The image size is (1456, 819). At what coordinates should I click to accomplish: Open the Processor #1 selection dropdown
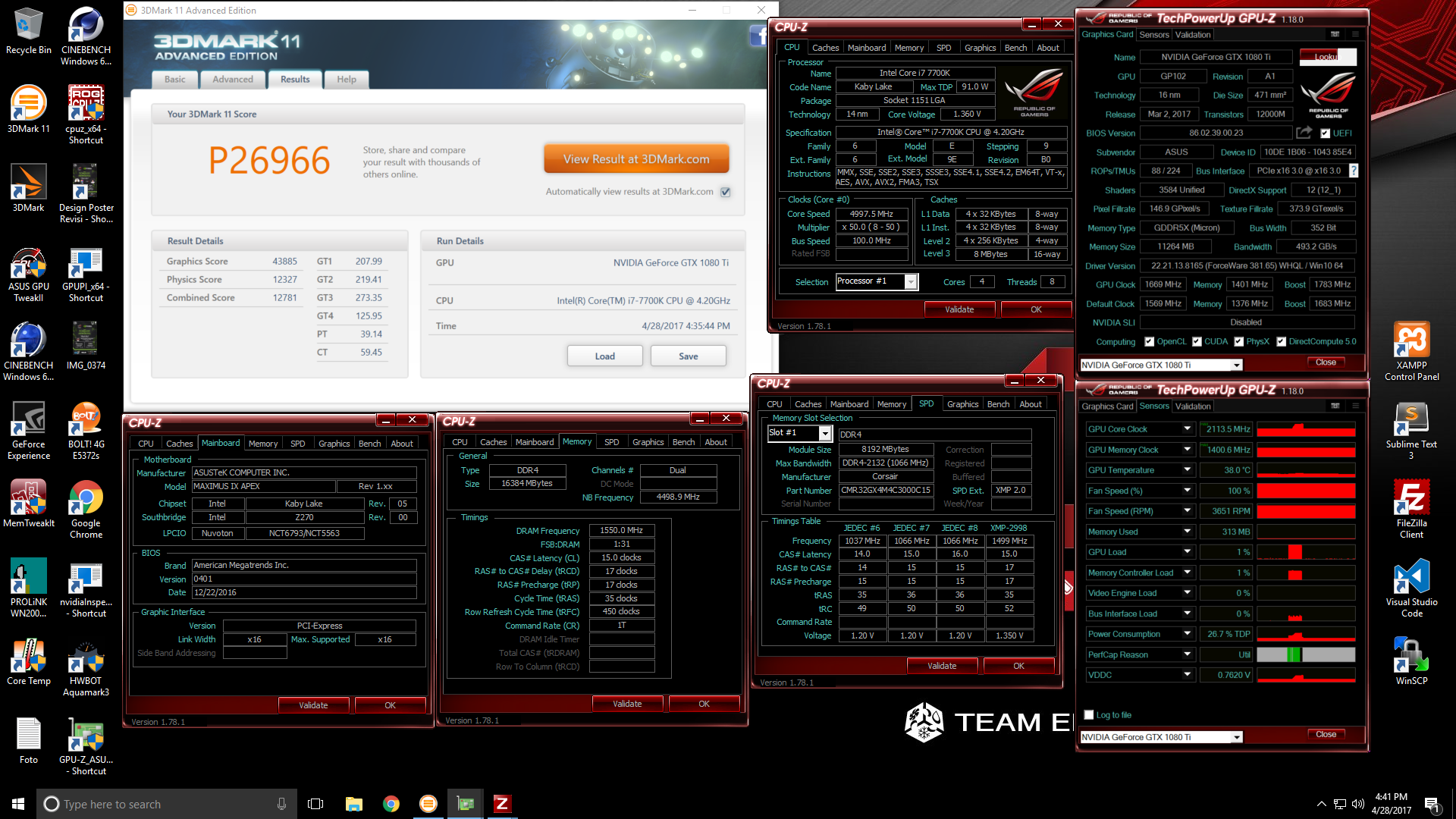tap(912, 282)
